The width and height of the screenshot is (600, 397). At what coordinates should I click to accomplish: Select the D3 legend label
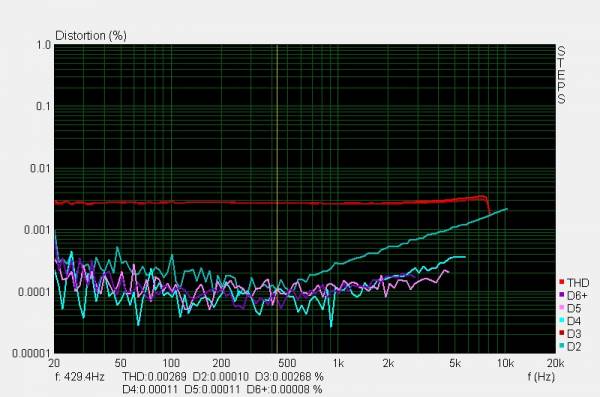click(x=574, y=334)
